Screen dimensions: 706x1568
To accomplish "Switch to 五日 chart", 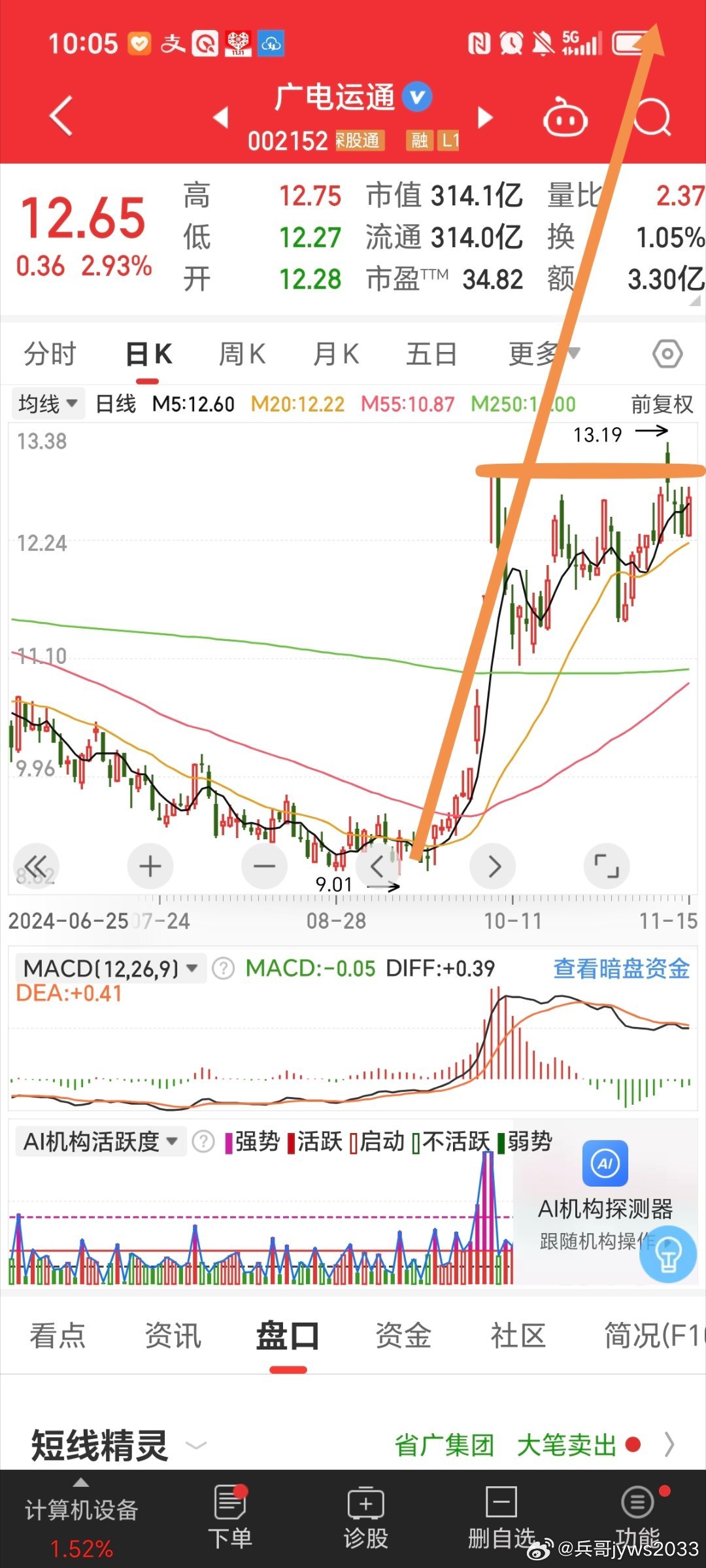I will (431, 354).
